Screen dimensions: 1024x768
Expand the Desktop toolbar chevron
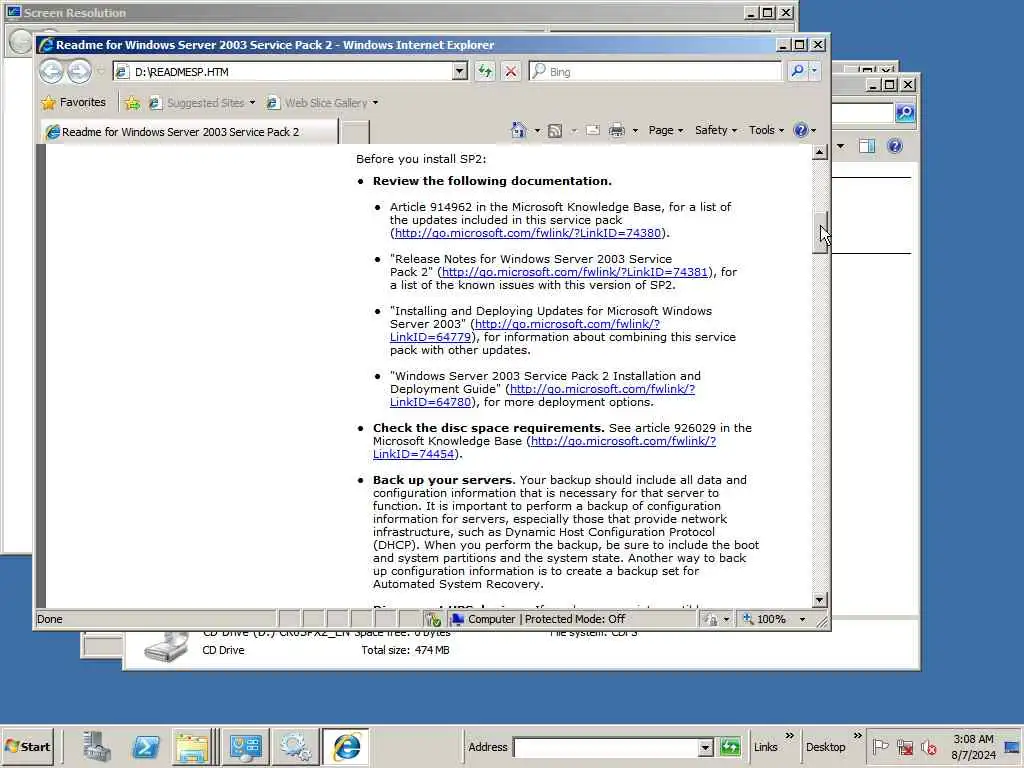click(857, 736)
